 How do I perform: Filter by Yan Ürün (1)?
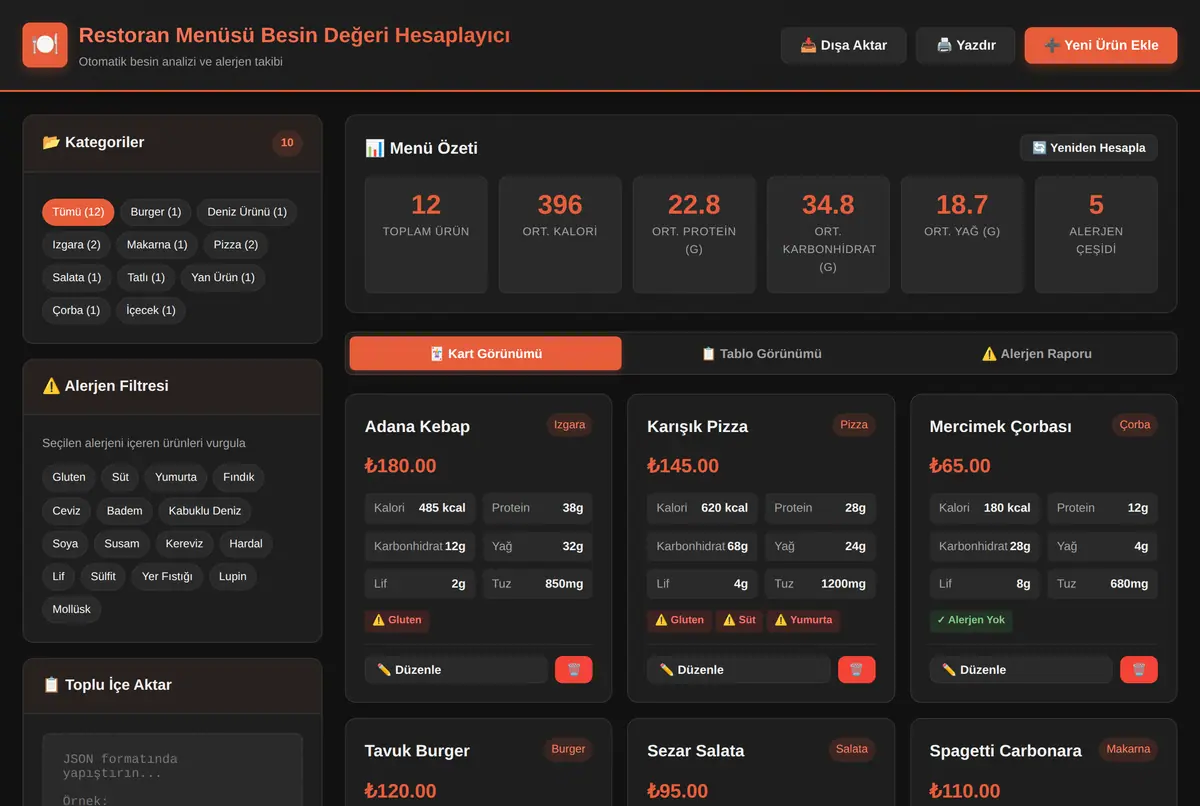coord(223,278)
